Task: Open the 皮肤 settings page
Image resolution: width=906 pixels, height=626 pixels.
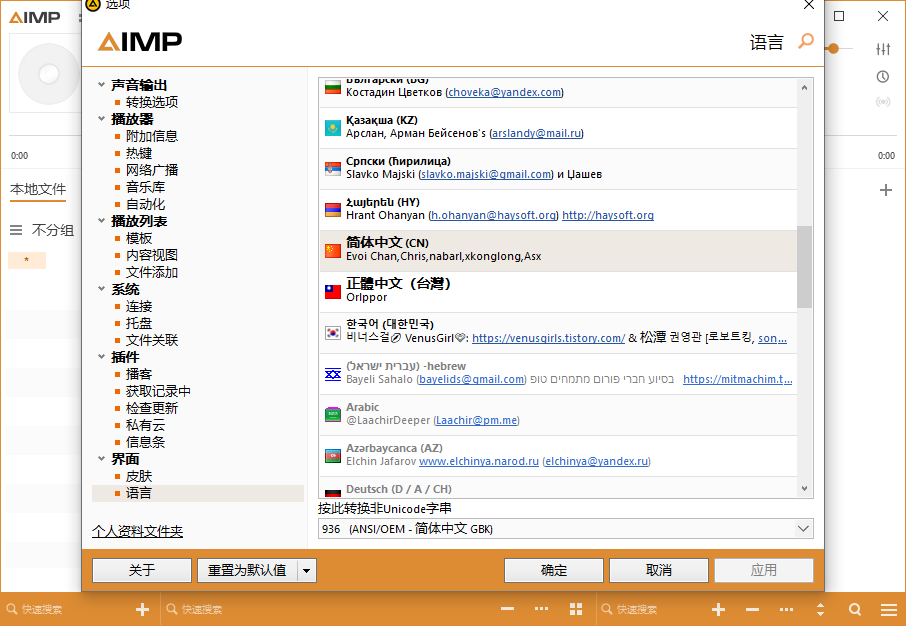Action: tap(139, 476)
